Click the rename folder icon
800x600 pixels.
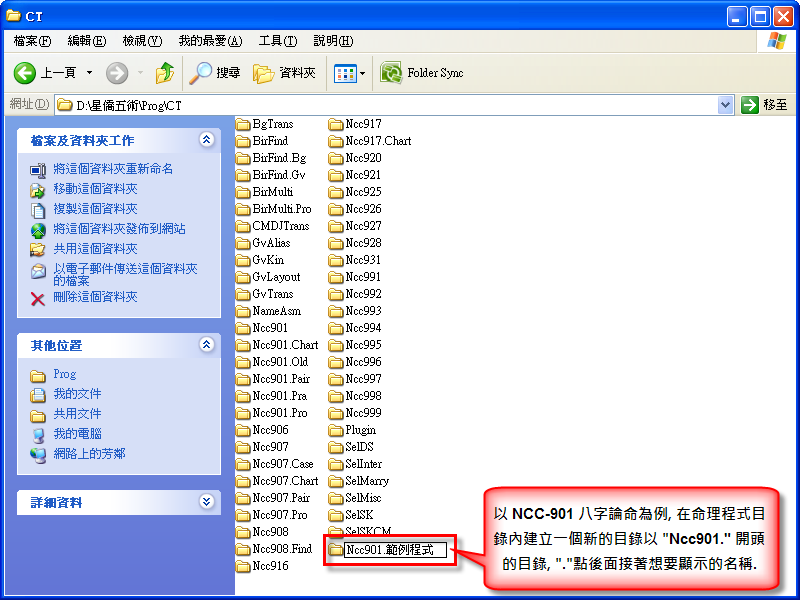38,170
